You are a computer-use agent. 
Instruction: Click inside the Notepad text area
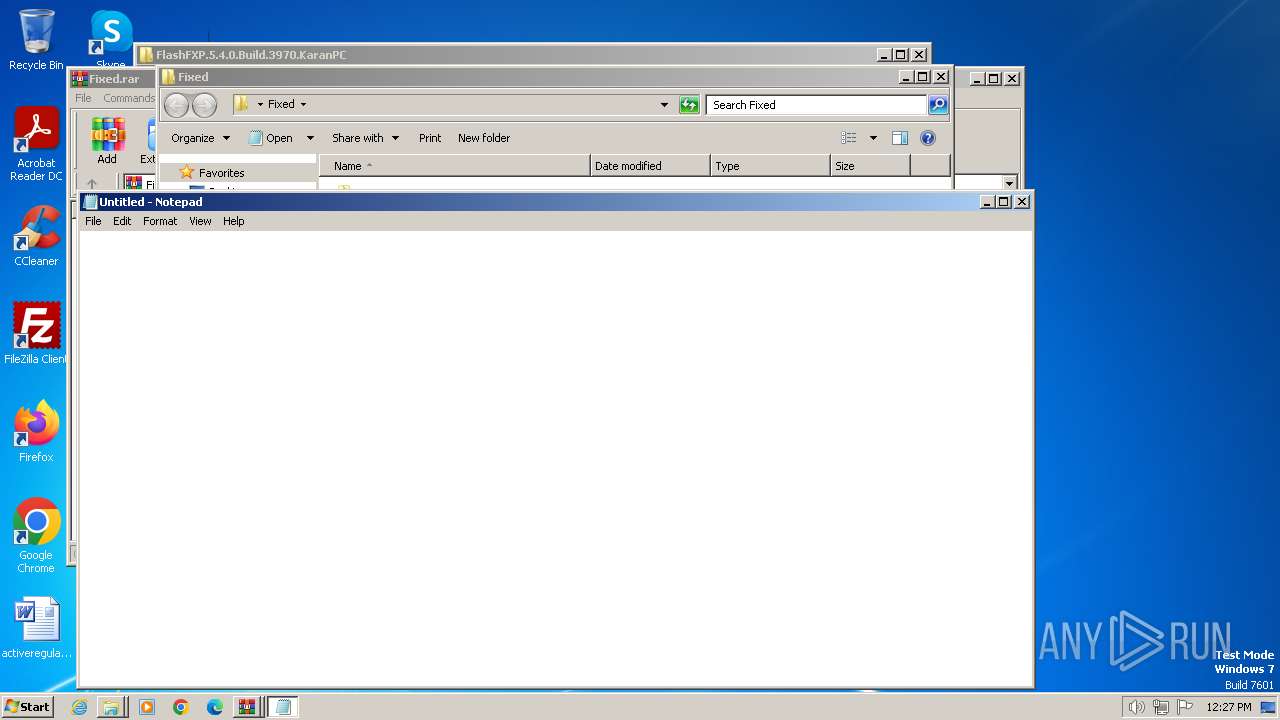pos(555,458)
